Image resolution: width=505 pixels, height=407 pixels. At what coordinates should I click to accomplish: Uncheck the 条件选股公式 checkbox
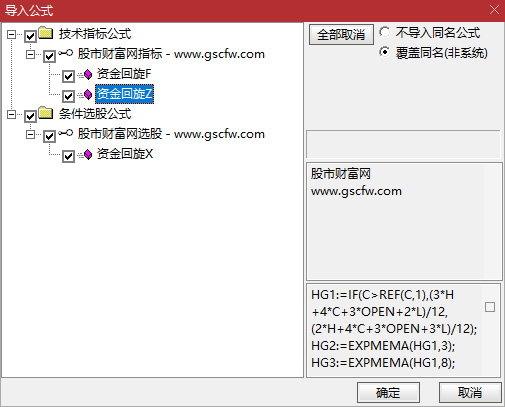30,116
